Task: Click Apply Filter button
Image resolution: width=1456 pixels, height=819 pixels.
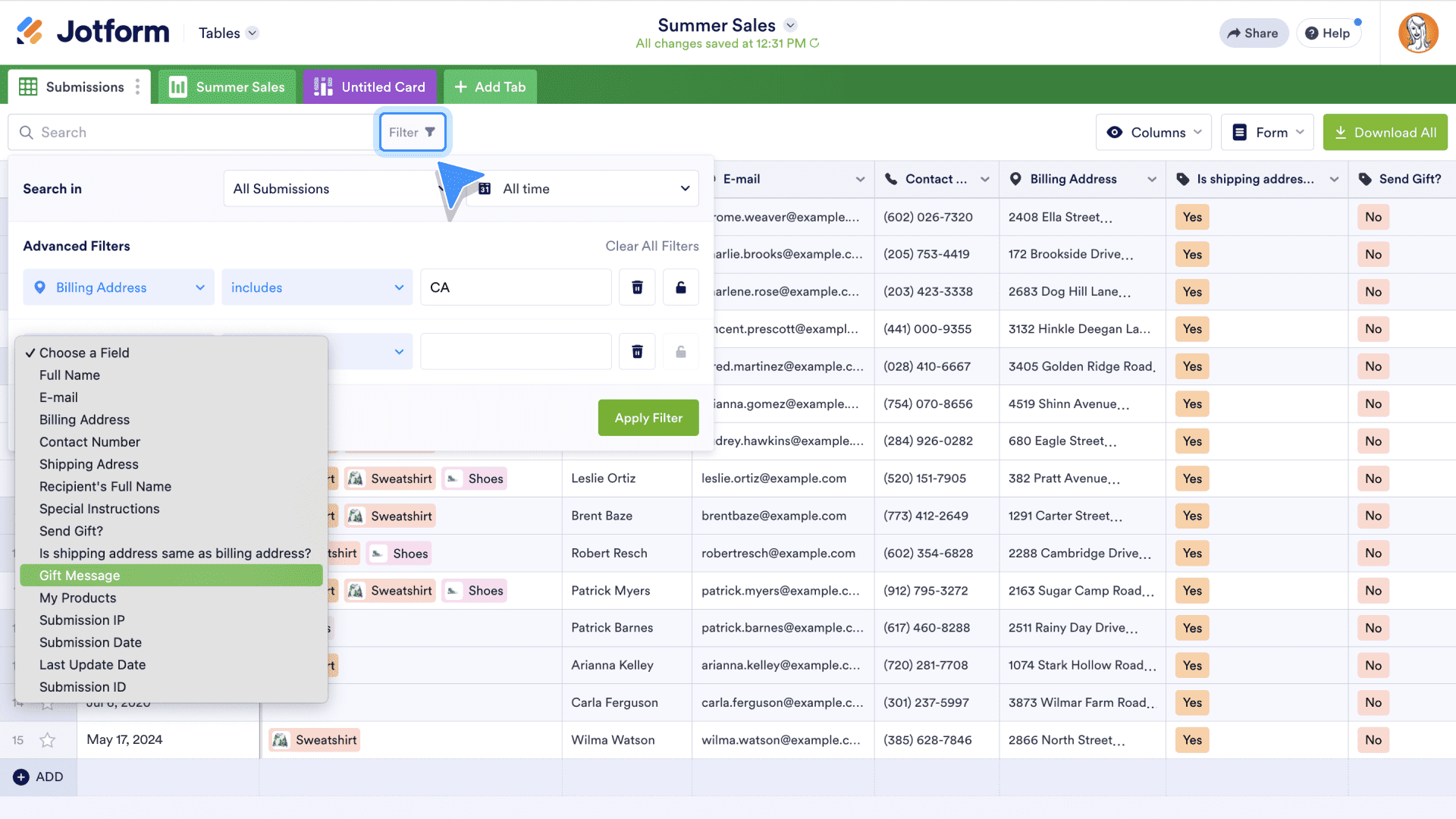Action: [x=648, y=418]
